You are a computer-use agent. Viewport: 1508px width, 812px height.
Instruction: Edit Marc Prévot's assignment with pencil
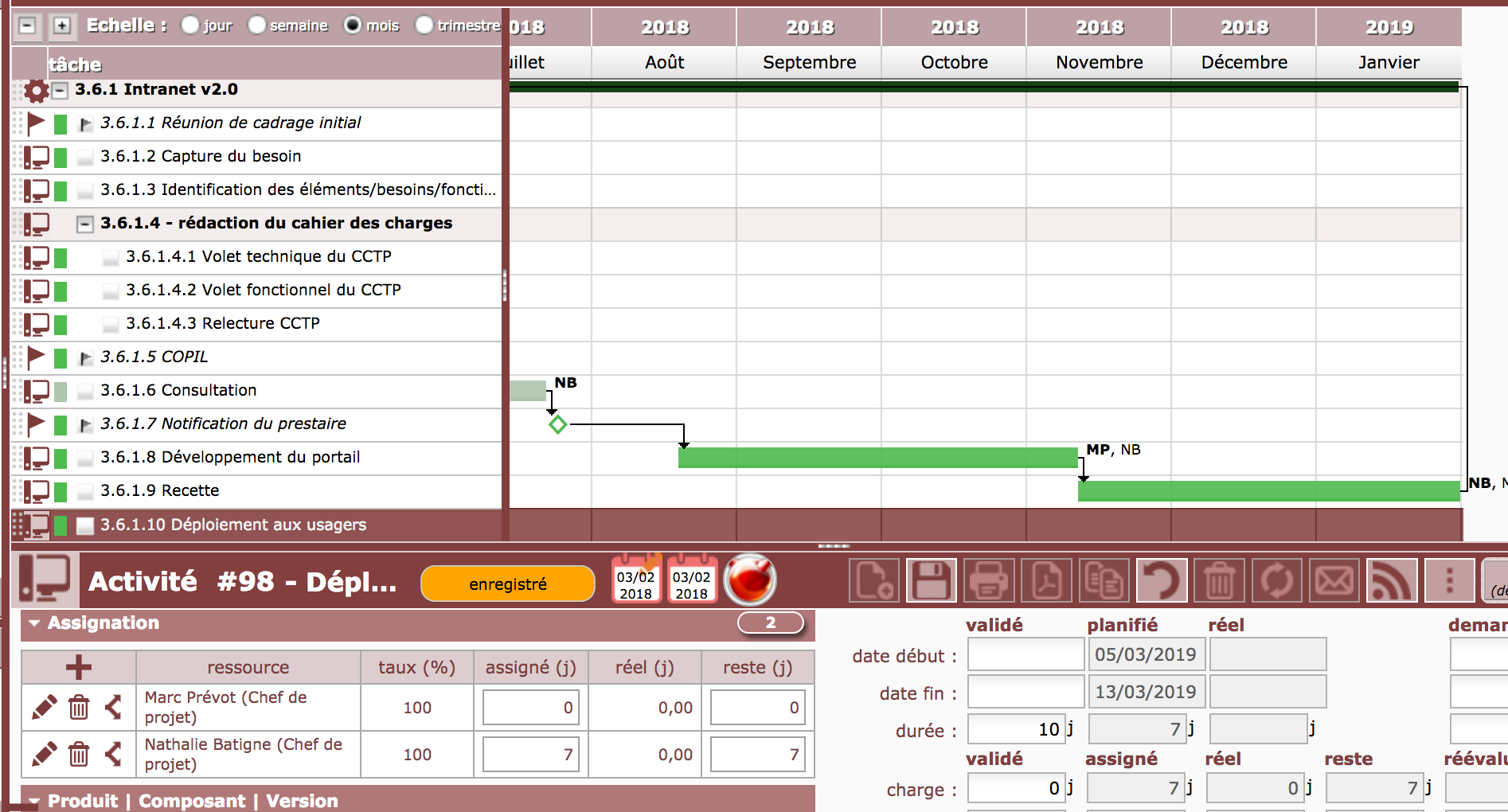(x=44, y=707)
